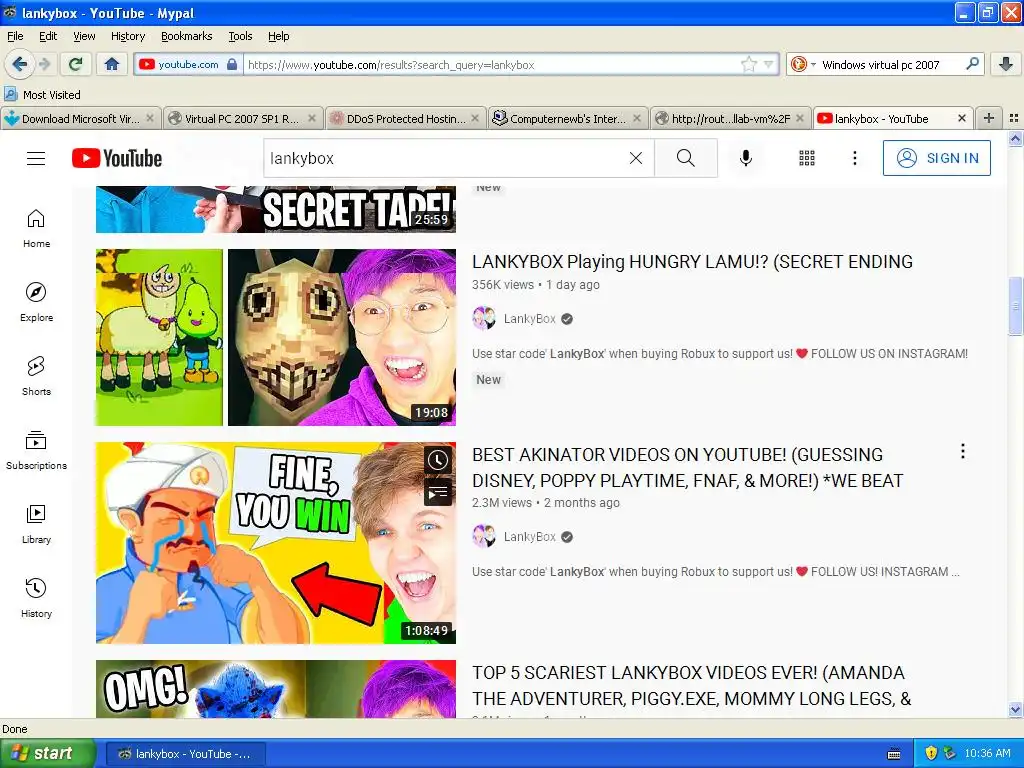This screenshot has width=1024, height=768.
Task: Clear the search query with X
Action: [635, 158]
